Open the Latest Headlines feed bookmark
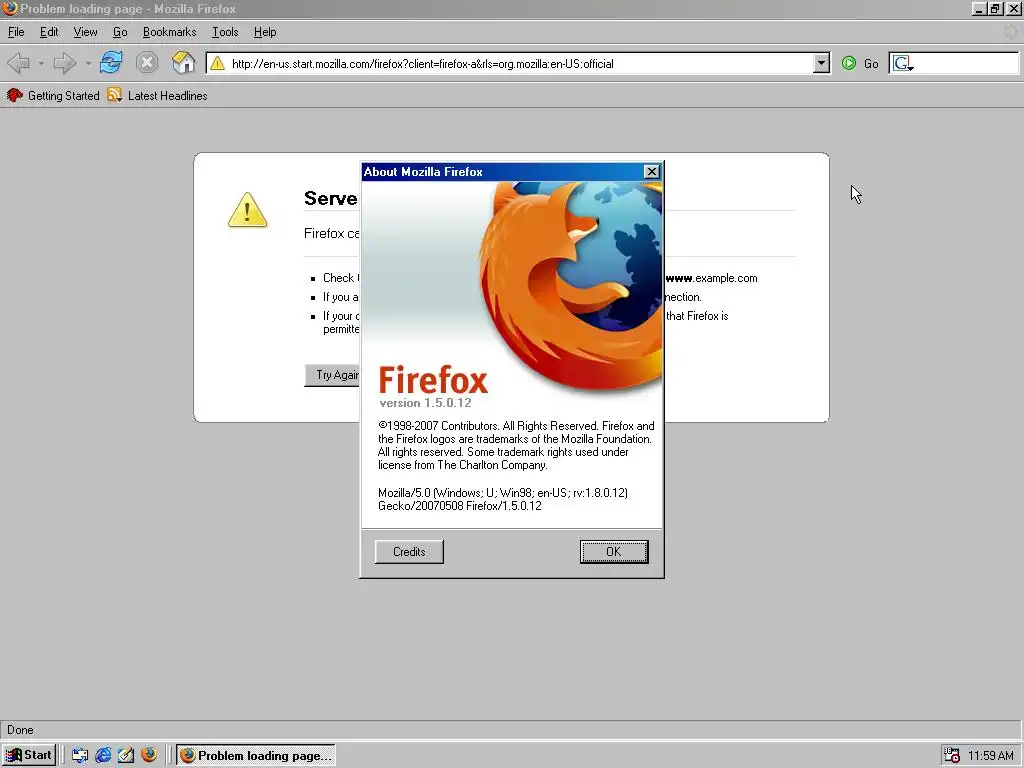Screen dimensions: 1024x768 (157, 95)
